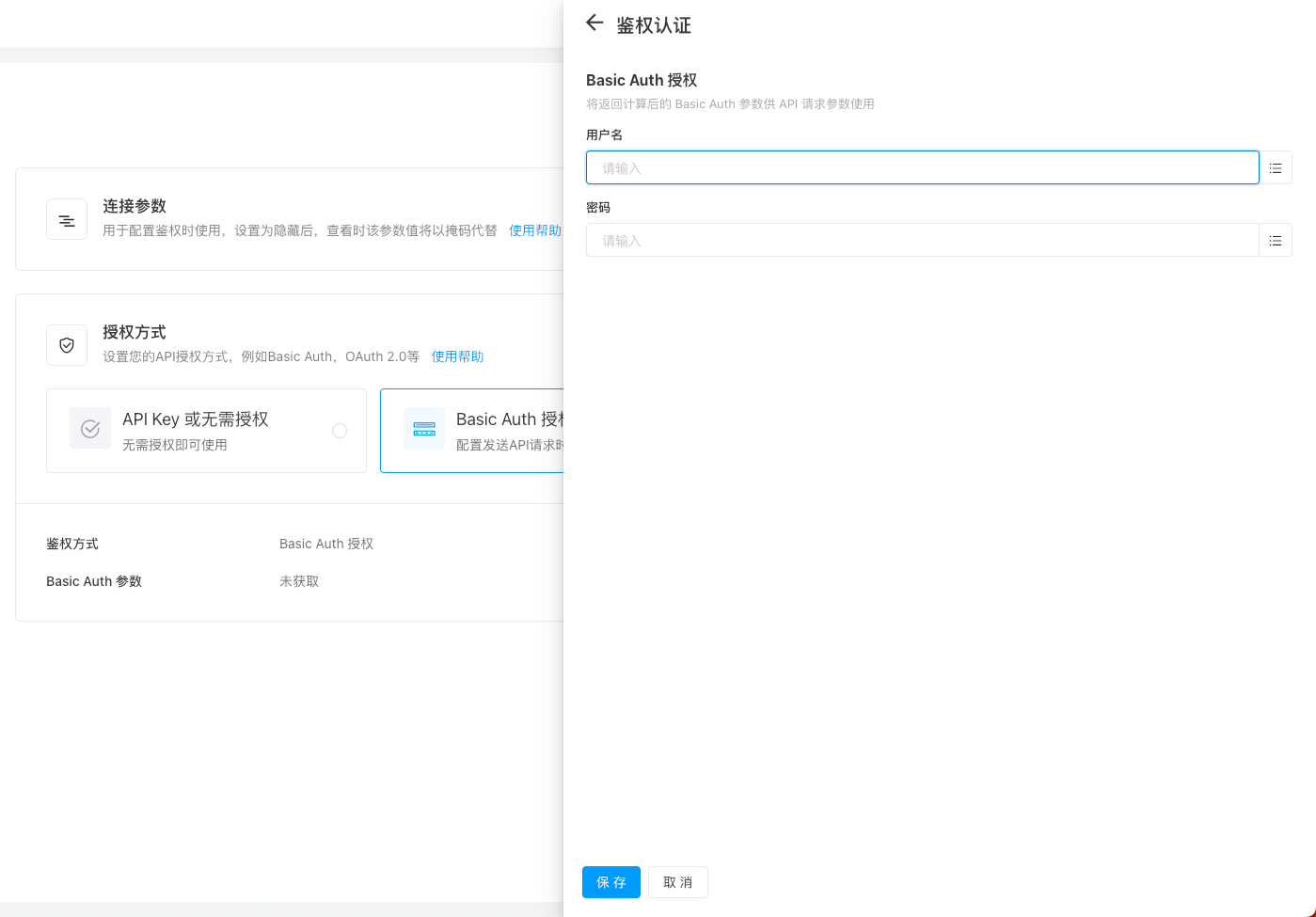Screen dimensions: 1316x917
Task: Focus the 用户名 input field
Action: point(922,168)
